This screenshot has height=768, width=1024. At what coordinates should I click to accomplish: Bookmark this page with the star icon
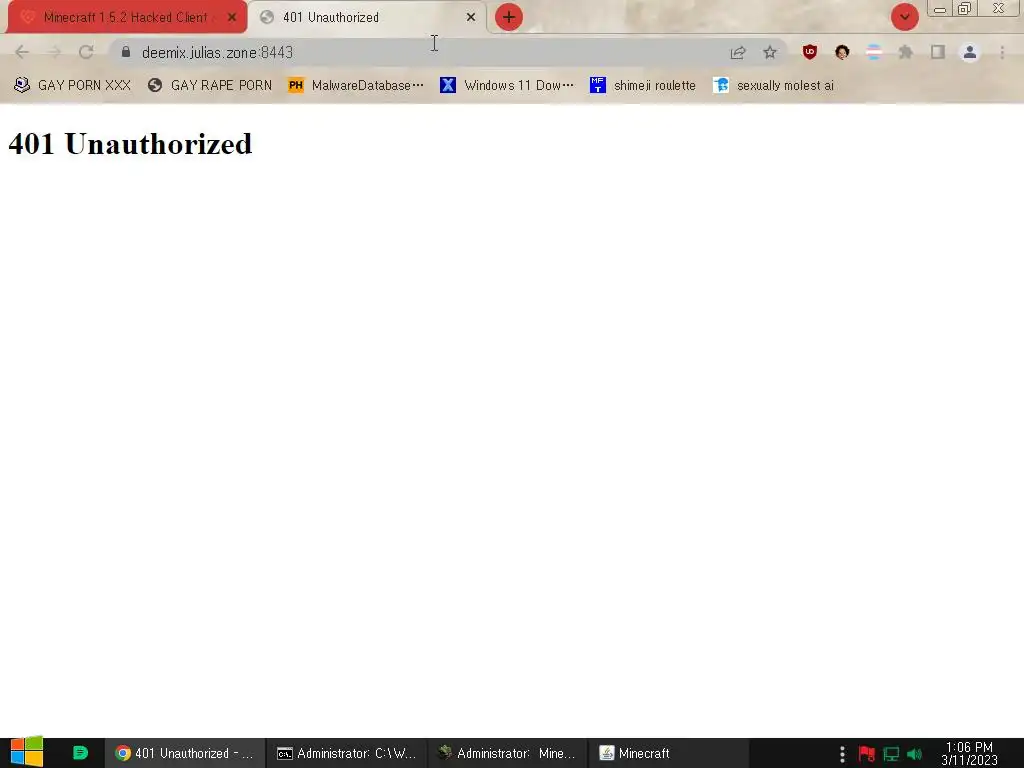770,52
